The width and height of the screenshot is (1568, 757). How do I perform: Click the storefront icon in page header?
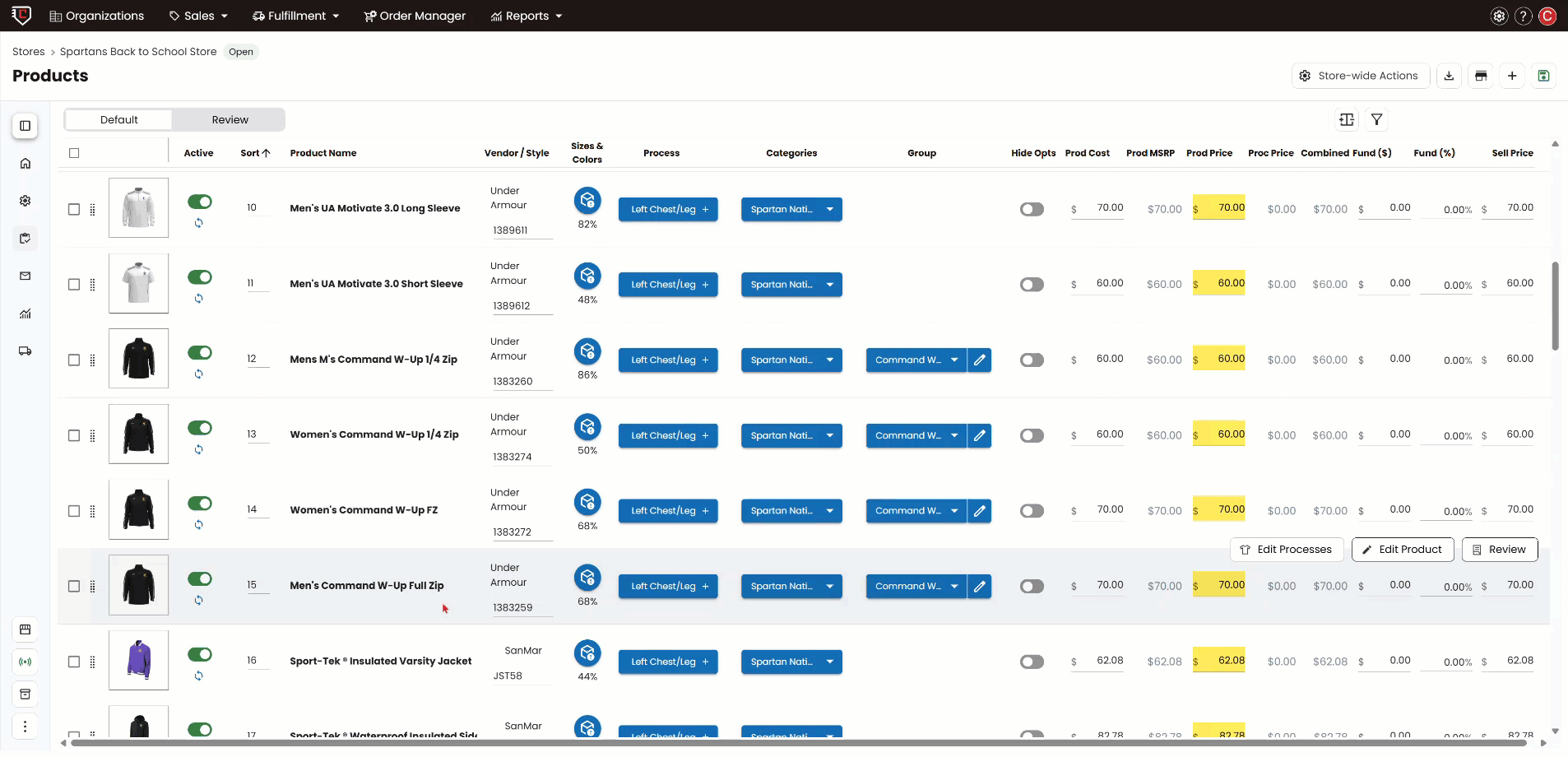point(1481,76)
